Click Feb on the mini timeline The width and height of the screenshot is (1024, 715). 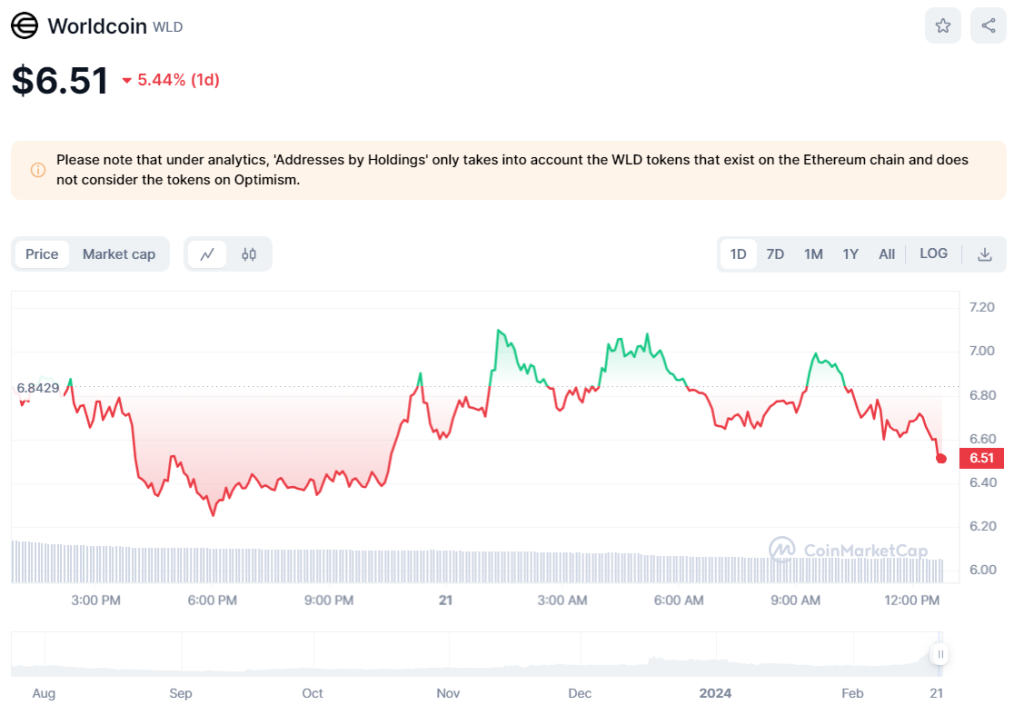point(852,693)
